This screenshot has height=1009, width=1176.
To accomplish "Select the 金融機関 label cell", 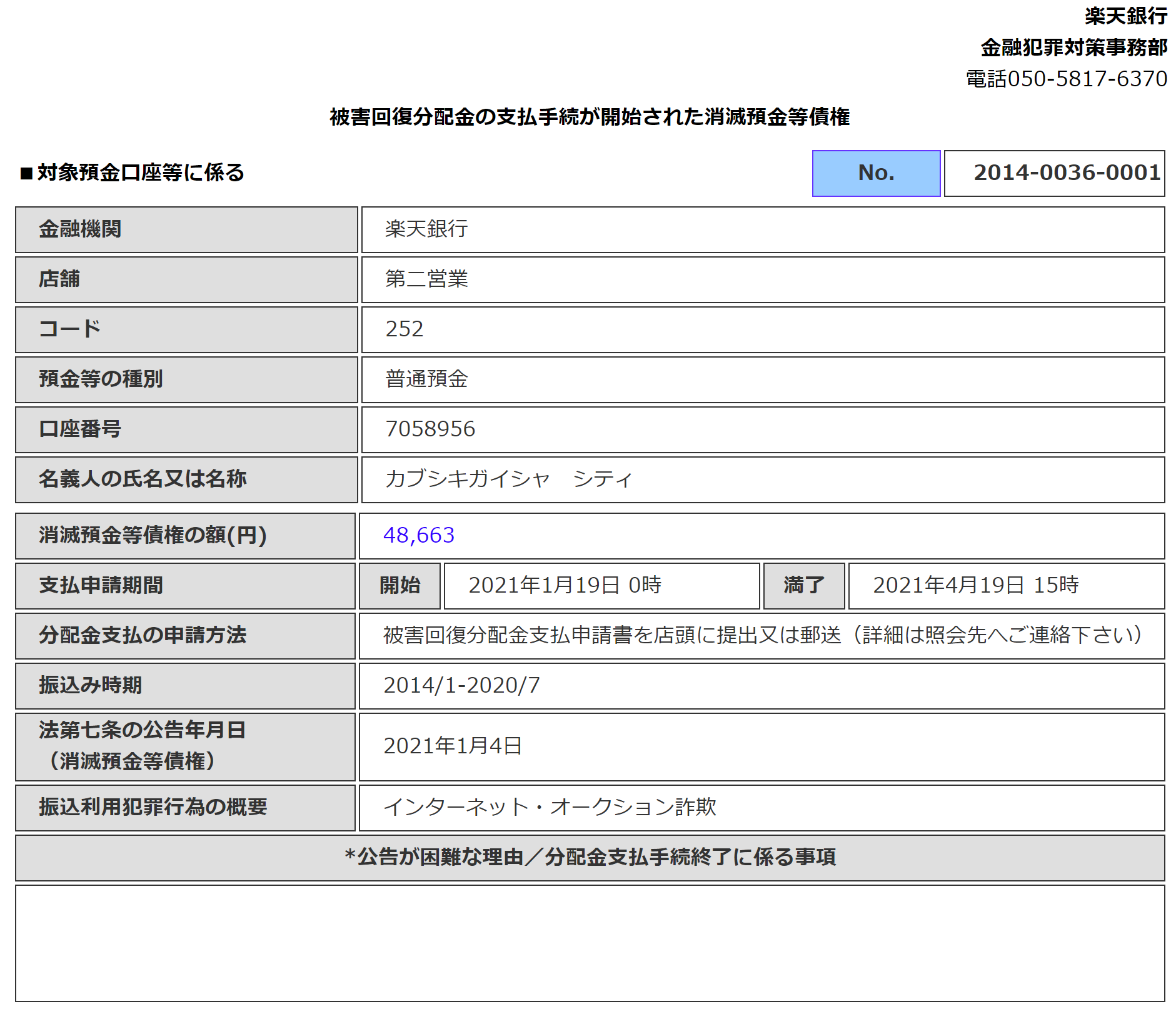I will pos(186,229).
